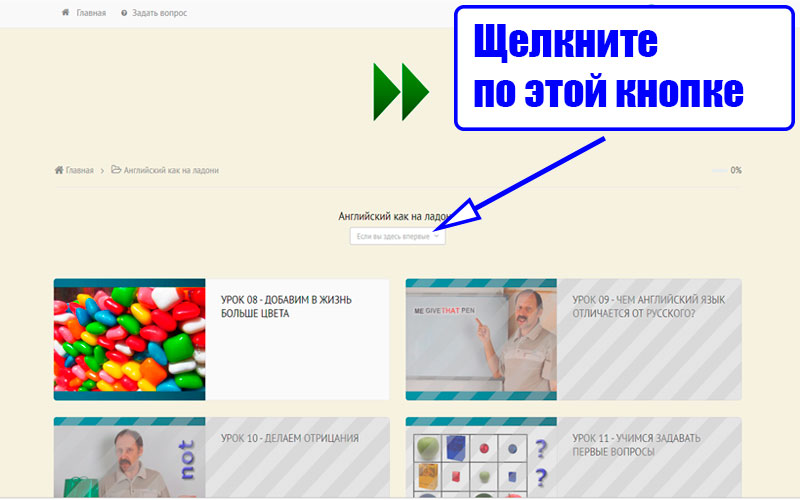Click the 0% progress value
The width and height of the screenshot is (800, 500).
pos(736,170)
